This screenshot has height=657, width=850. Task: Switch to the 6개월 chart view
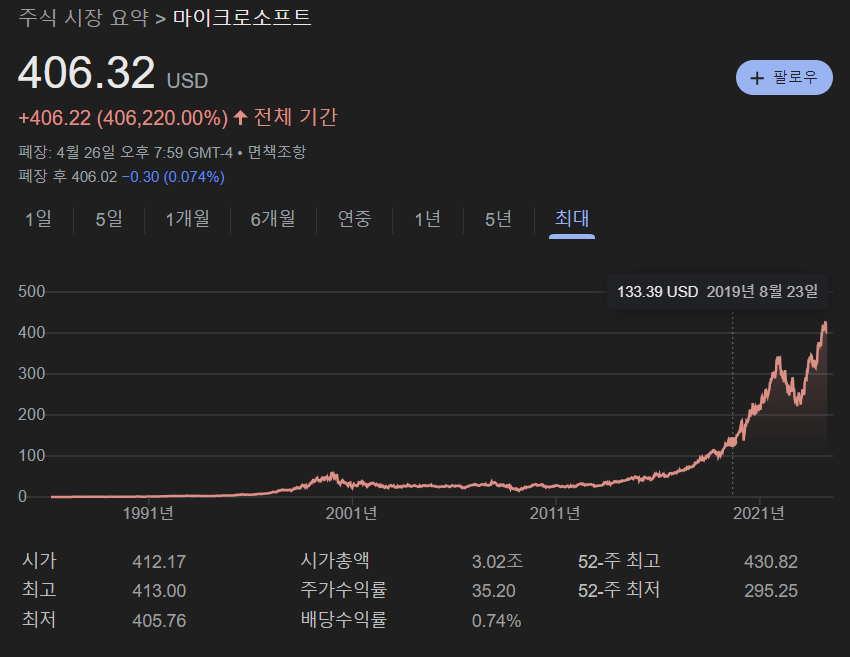(272, 219)
